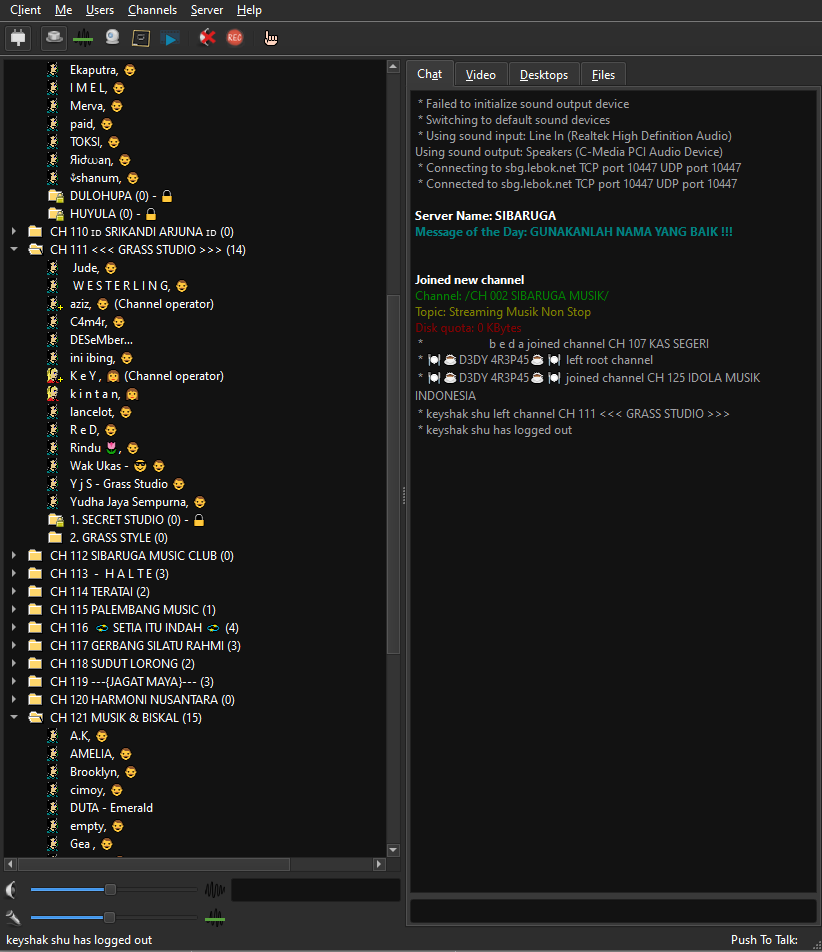
Task: Click the microphone icon beside gain slider
Action: click(13, 918)
